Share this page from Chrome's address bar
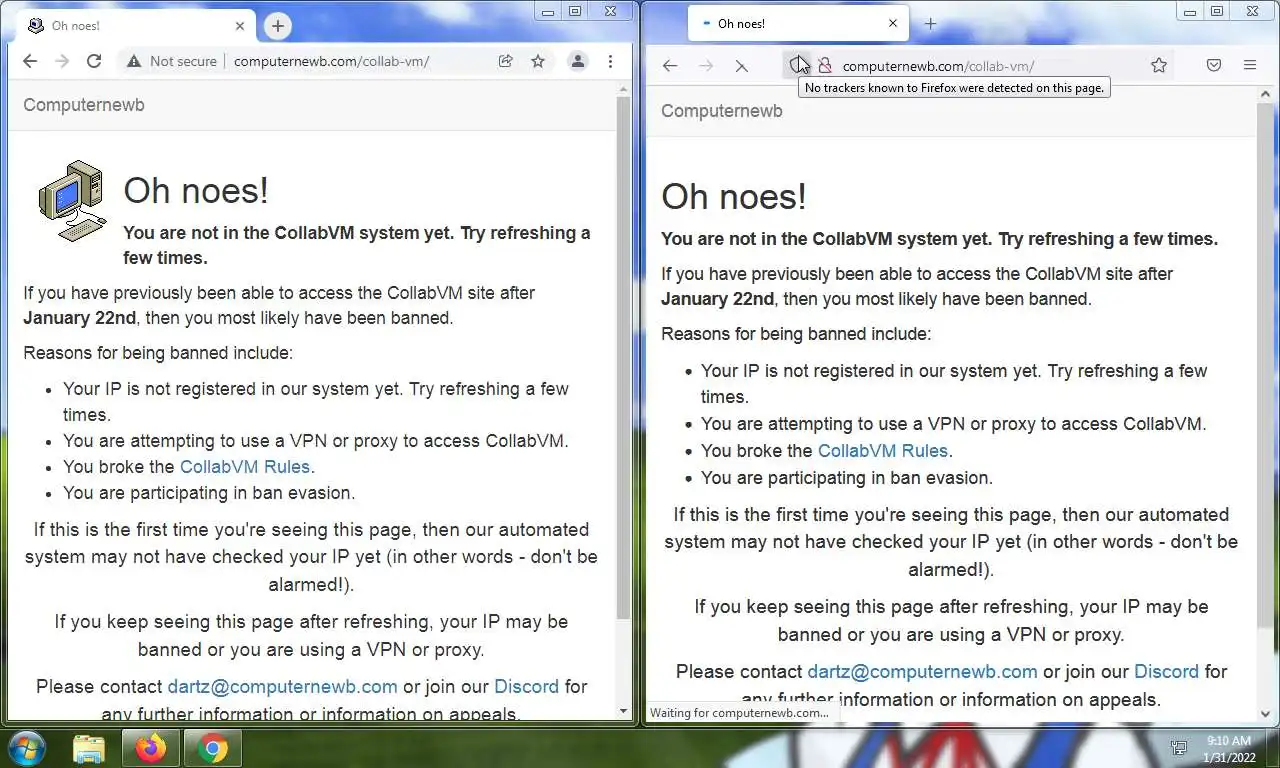This screenshot has width=1280, height=768. tap(506, 61)
